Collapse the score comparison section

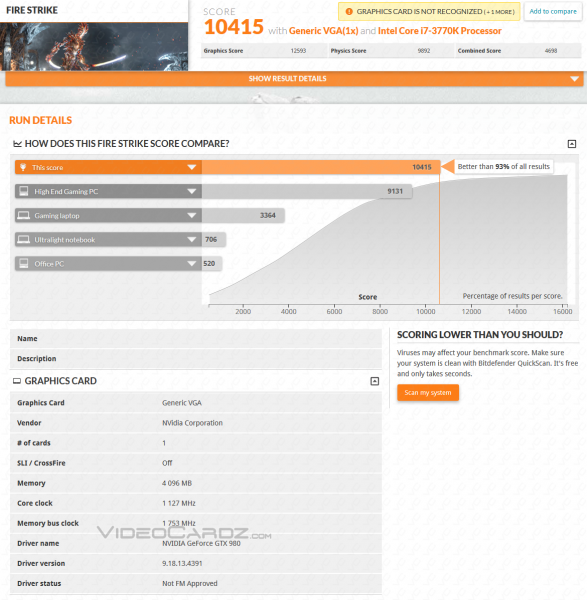(x=572, y=144)
